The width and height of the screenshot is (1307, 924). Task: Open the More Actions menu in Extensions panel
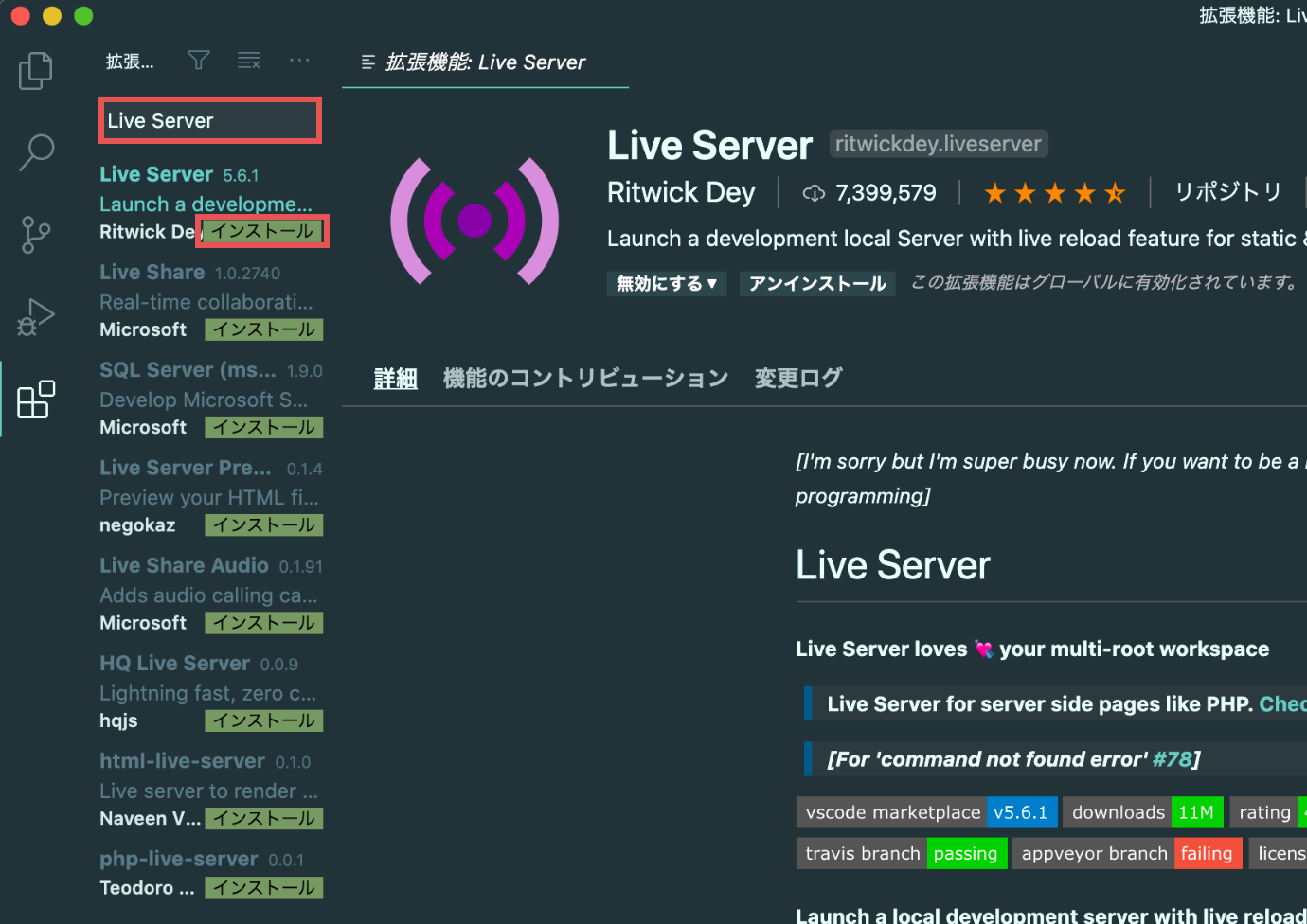(299, 60)
